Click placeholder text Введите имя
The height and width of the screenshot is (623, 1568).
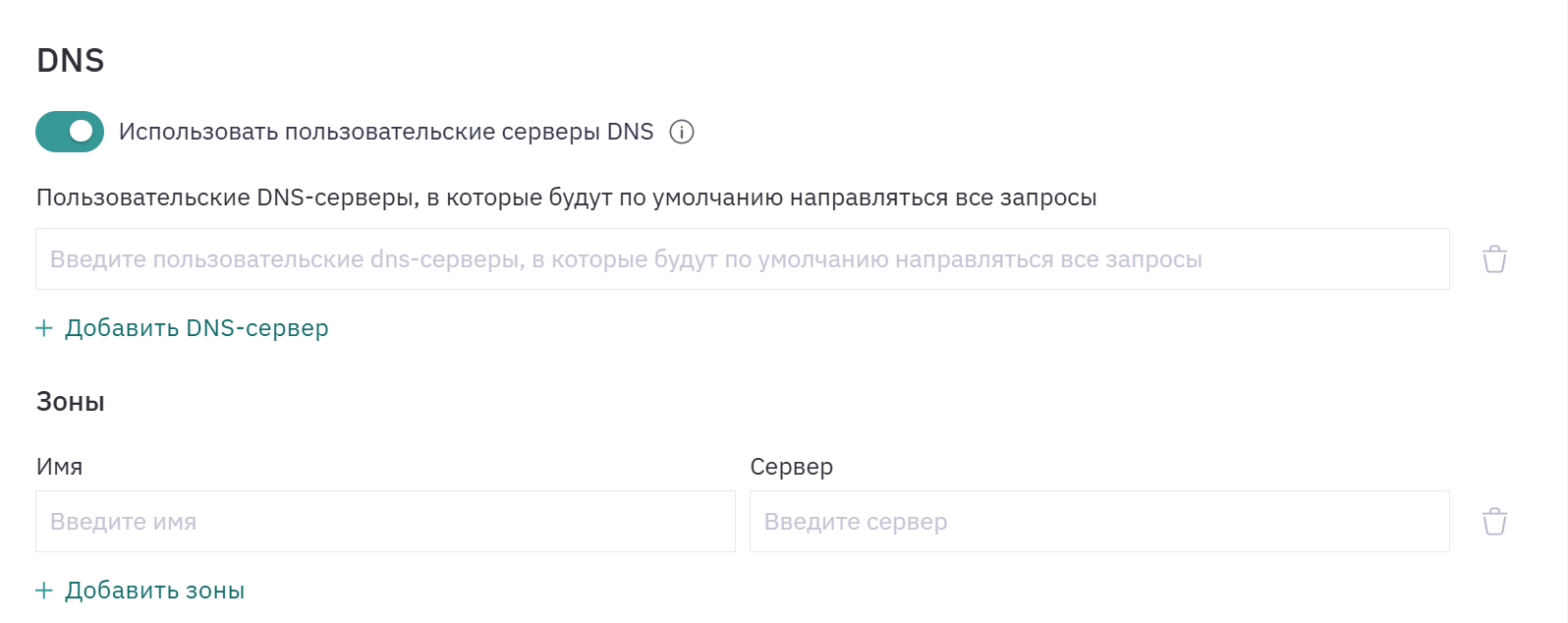pyautogui.click(x=124, y=522)
